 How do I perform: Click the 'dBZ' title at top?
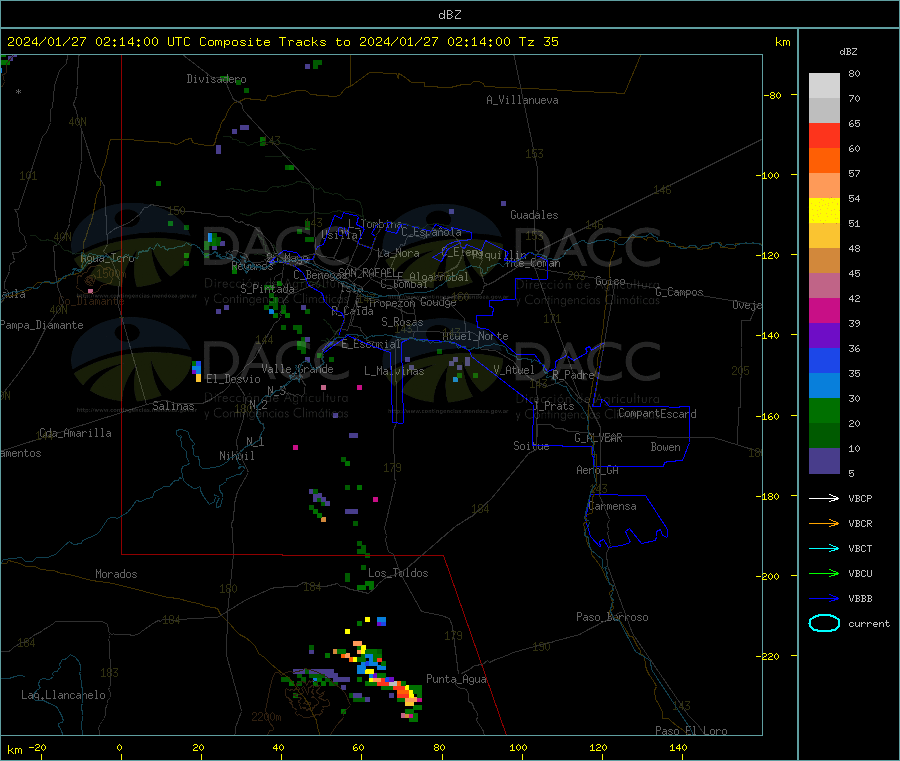449,15
